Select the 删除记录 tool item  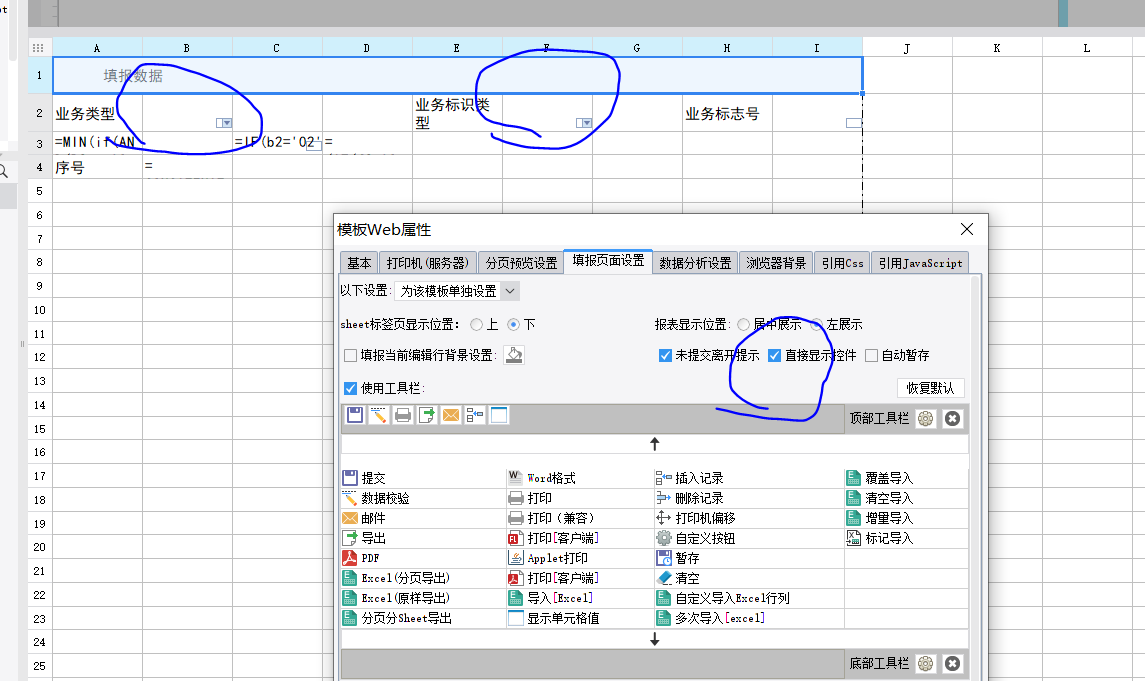(689, 498)
